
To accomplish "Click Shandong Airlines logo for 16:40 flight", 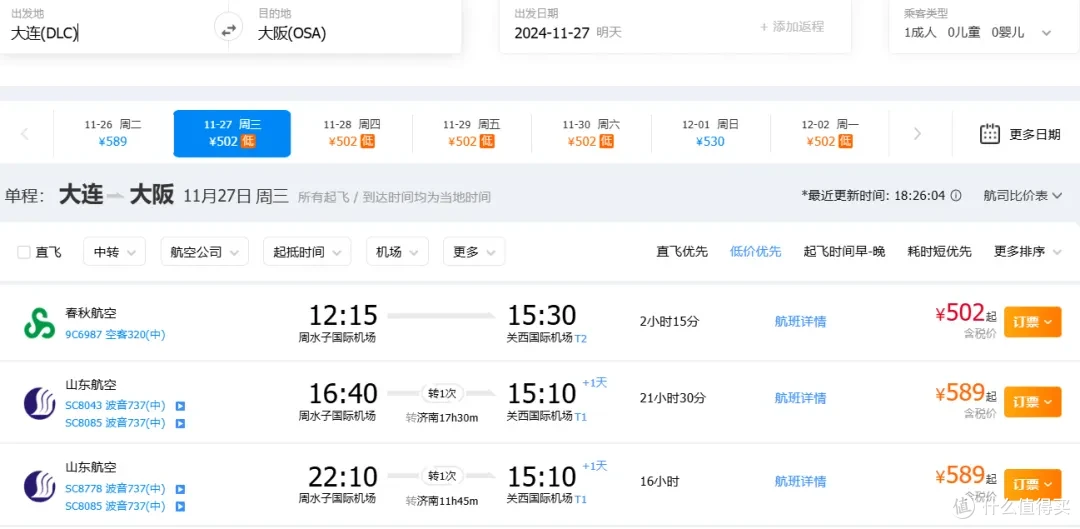I will [39, 404].
